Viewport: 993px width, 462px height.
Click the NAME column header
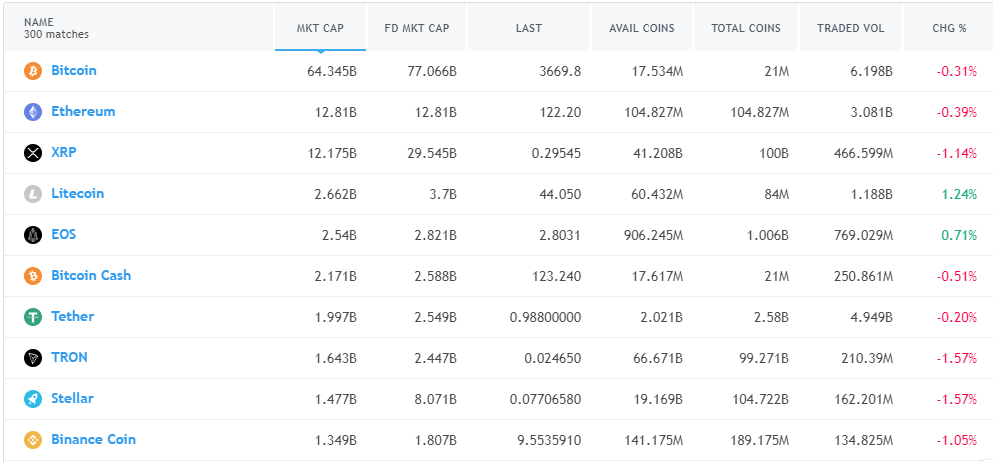coord(39,22)
